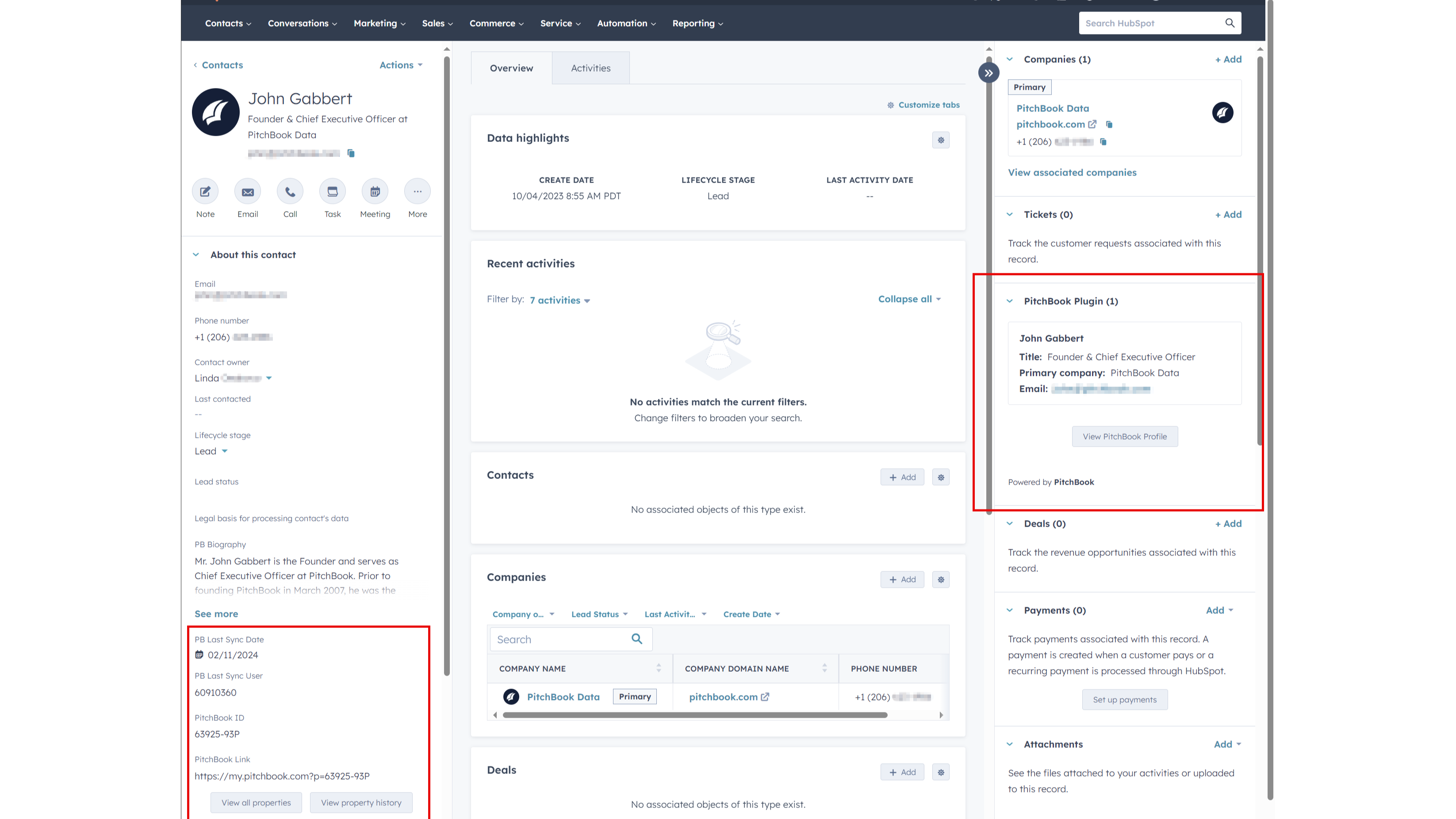The width and height of the screenshot is (1456, 819).
Task: Open Data highlights settings gear
Action: pos(941,140)
